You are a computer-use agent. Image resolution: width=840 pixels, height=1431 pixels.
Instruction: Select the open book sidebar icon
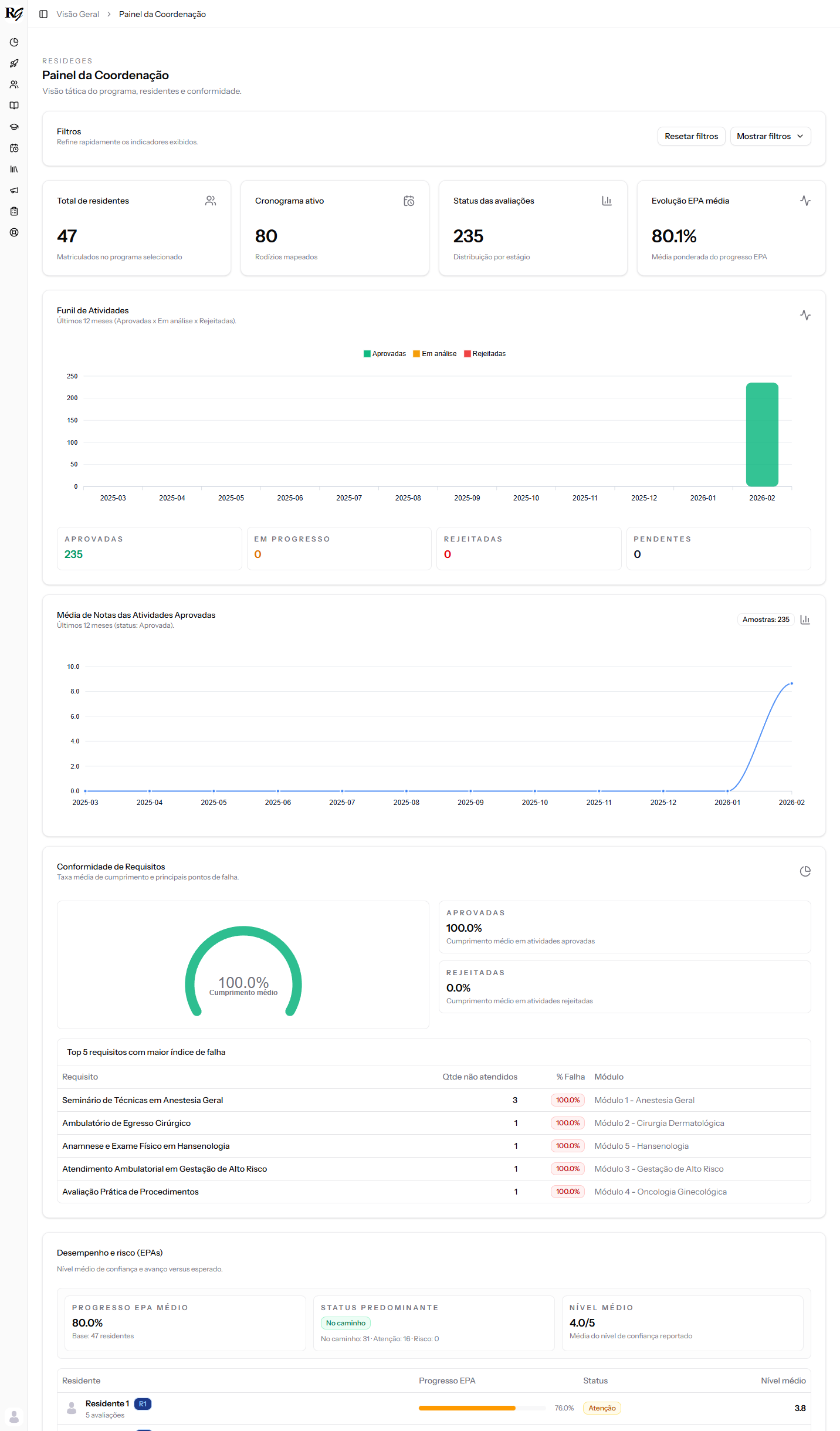tap(14, 106)
